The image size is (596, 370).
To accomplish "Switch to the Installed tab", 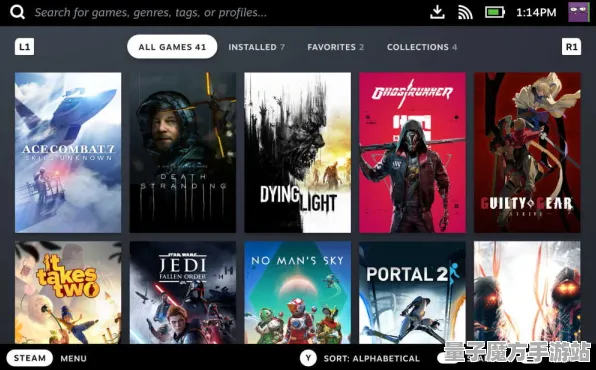I will tap(256, 47).
